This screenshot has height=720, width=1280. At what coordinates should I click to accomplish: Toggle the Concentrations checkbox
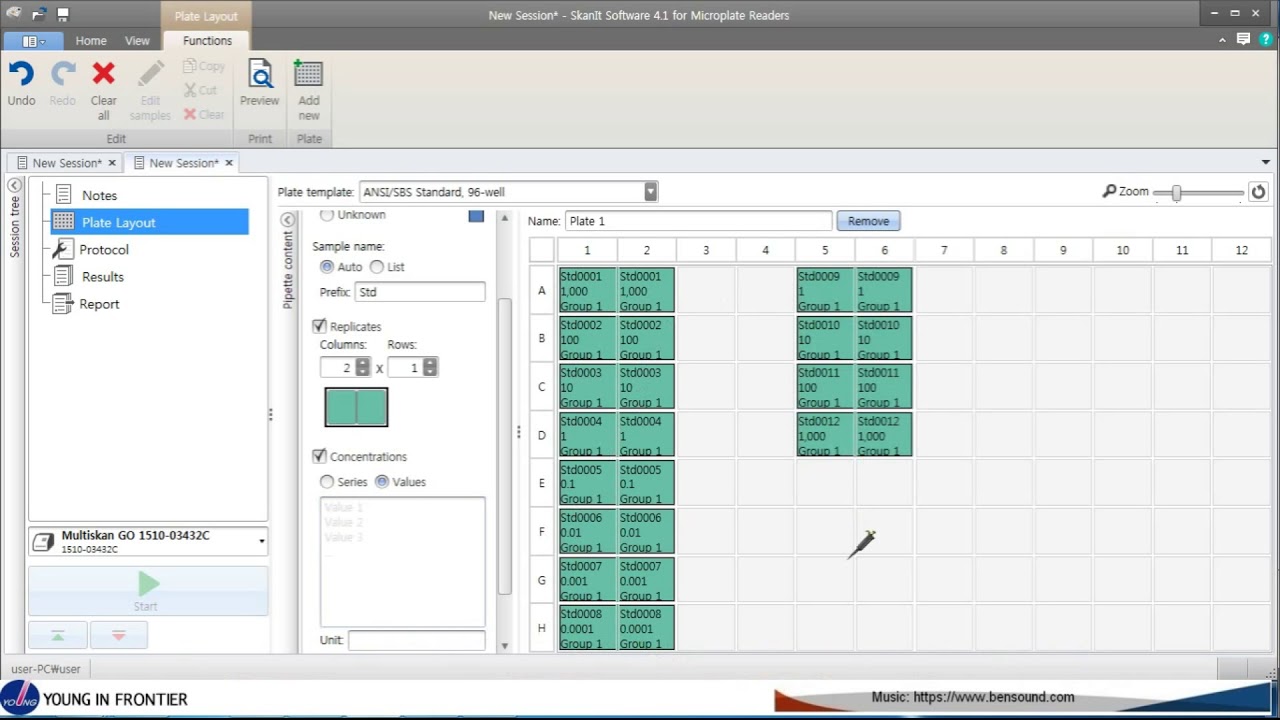pos(320,456)
